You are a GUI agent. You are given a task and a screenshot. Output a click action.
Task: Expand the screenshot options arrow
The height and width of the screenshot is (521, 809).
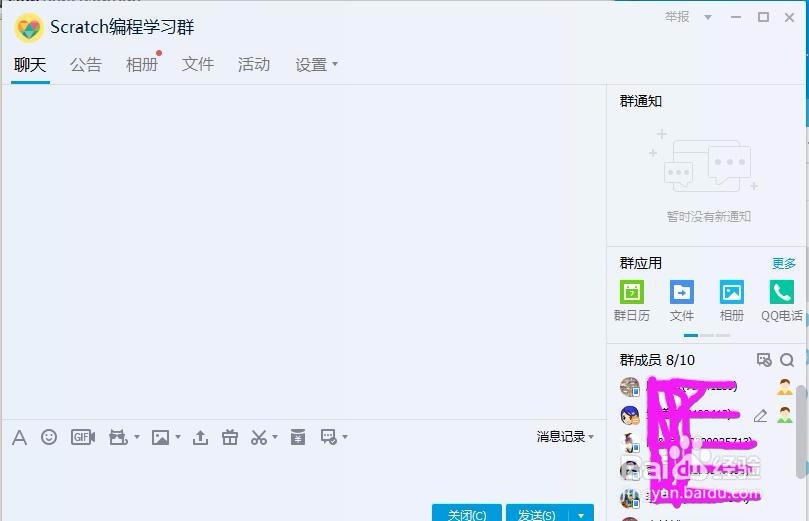click(x=275, y=437)
